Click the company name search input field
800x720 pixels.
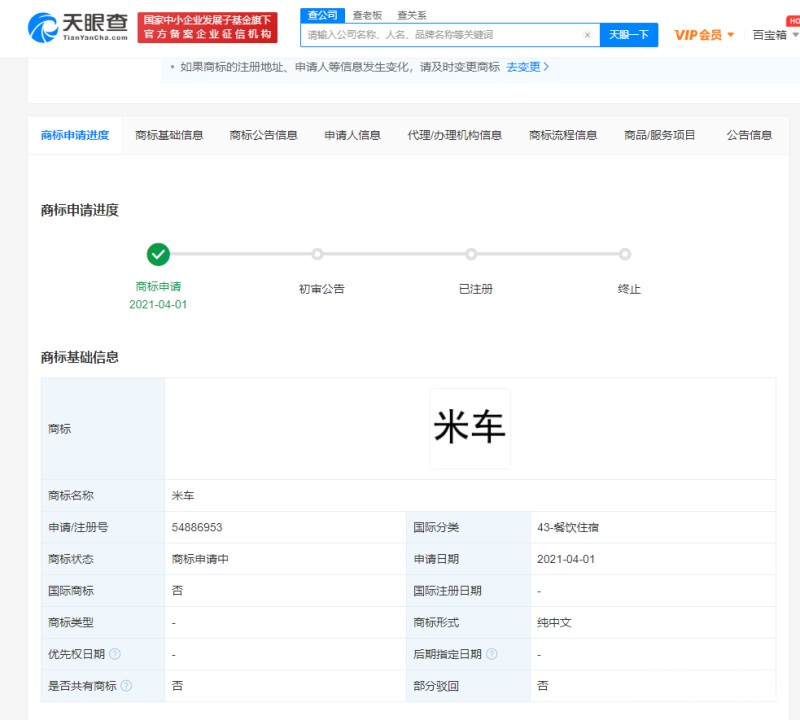440,35
